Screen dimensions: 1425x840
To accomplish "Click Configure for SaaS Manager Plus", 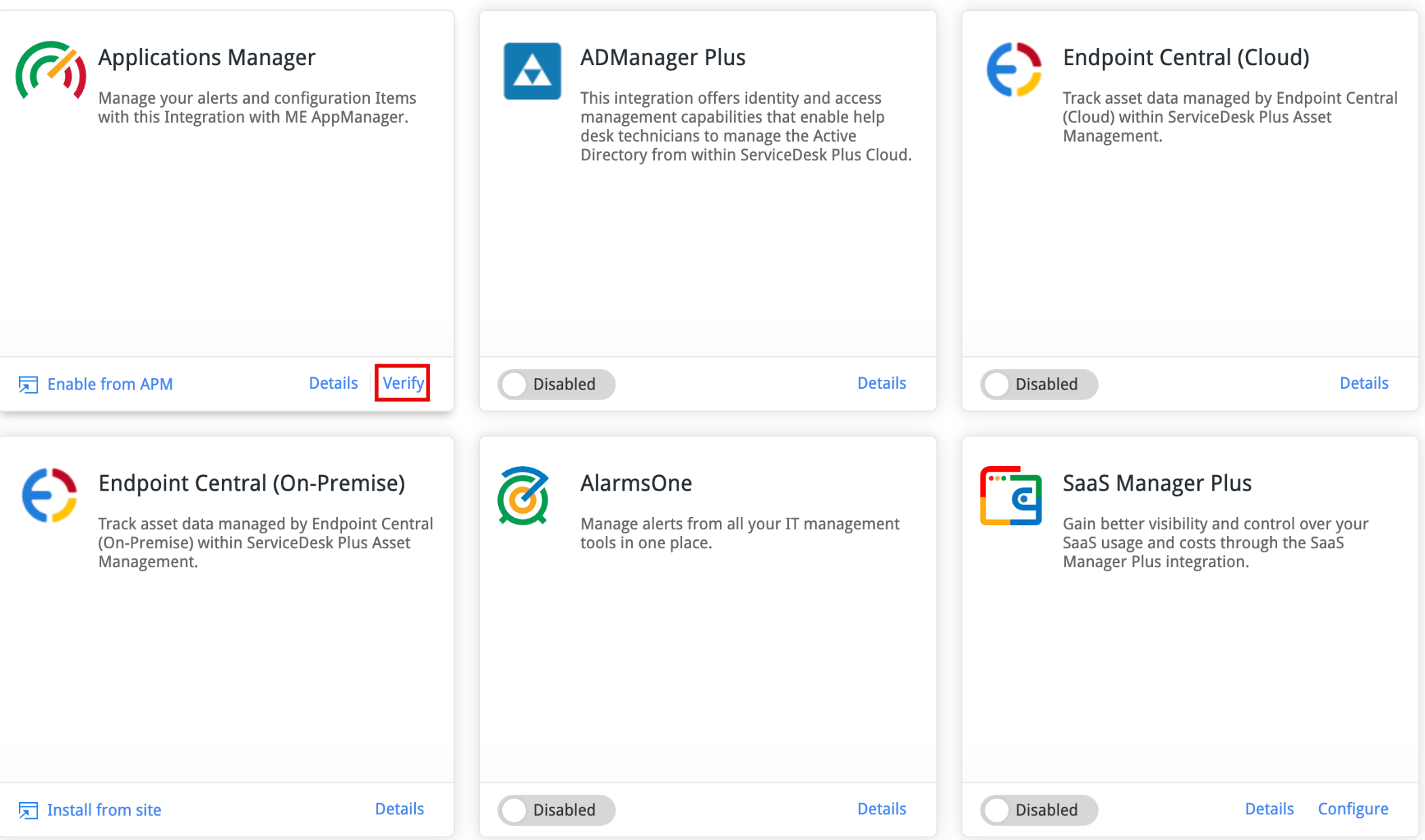I will tap(1353, 809).
